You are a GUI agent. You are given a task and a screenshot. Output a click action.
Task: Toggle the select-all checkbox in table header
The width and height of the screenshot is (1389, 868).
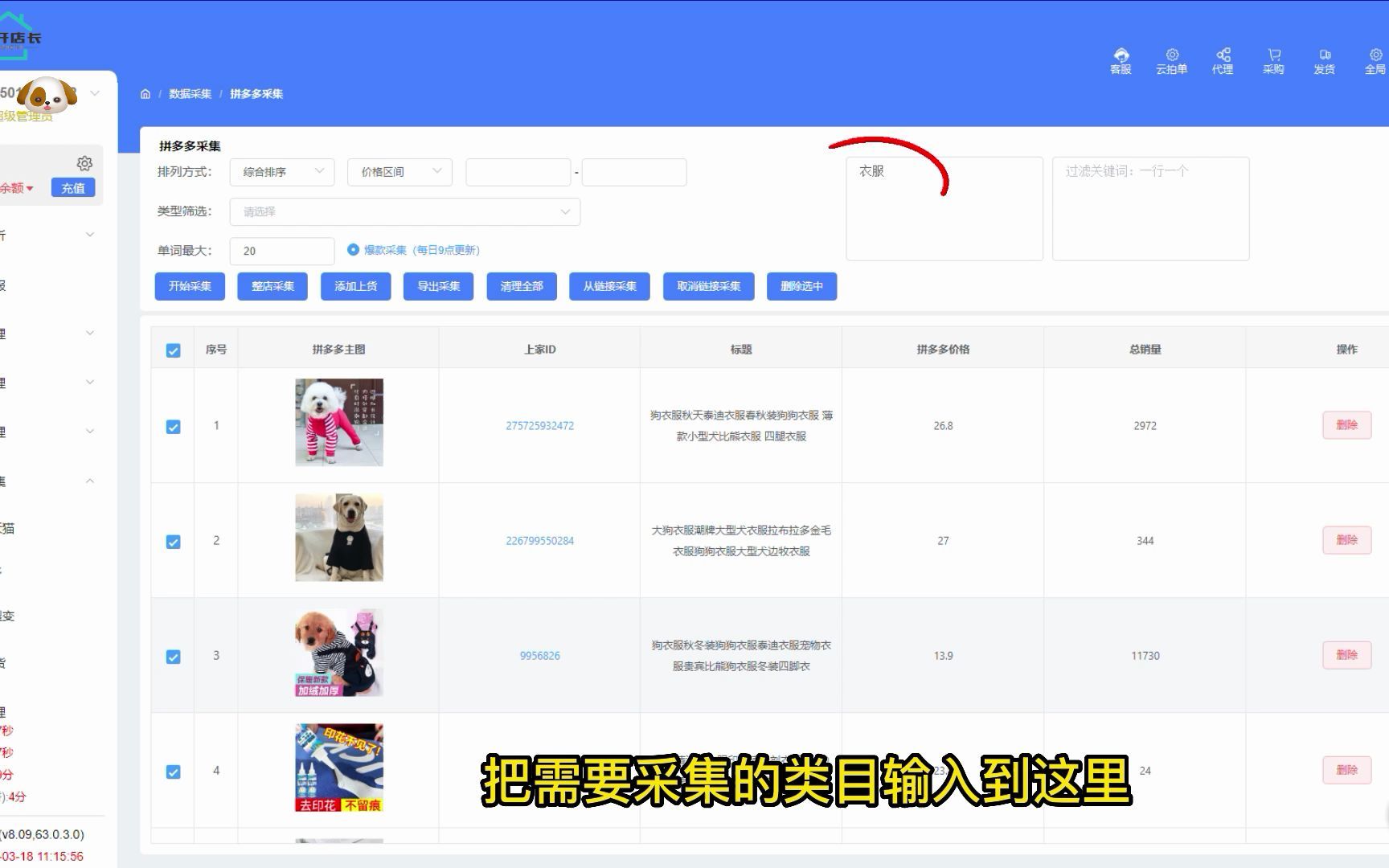pyautogui.click(x=173, y=349)
